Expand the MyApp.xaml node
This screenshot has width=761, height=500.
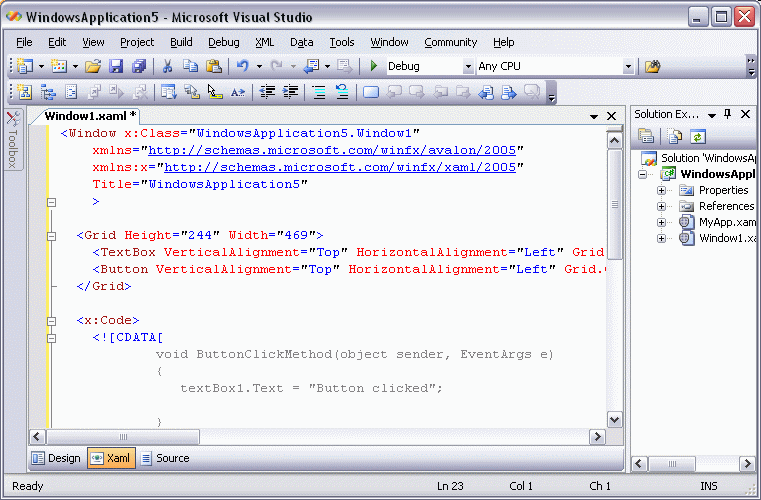pos(662,222)
